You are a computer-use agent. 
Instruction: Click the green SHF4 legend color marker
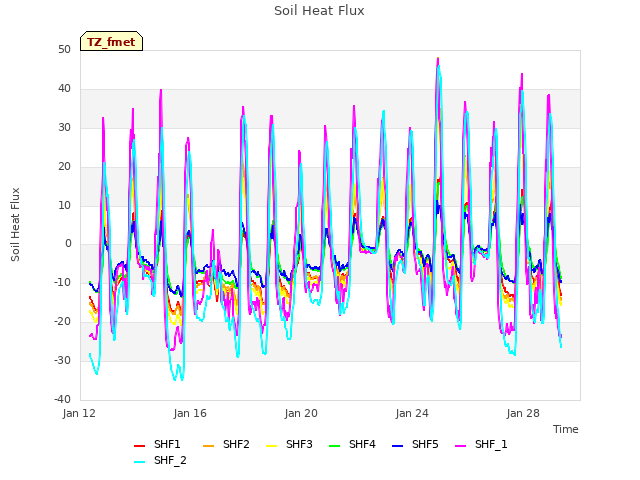pos(335,446)
